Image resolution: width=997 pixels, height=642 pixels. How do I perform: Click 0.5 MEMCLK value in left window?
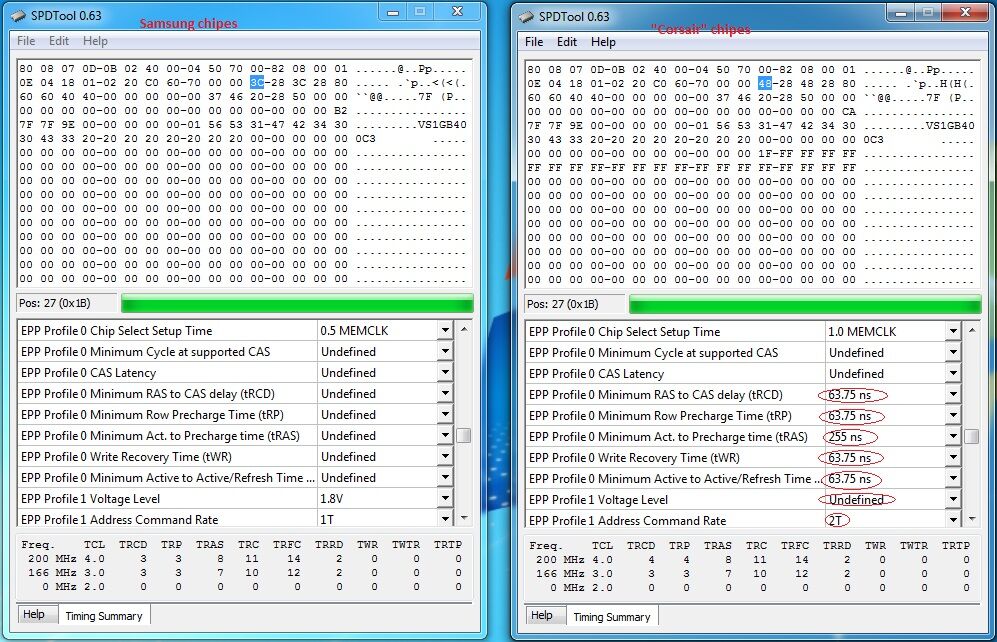tap(354, 331)
